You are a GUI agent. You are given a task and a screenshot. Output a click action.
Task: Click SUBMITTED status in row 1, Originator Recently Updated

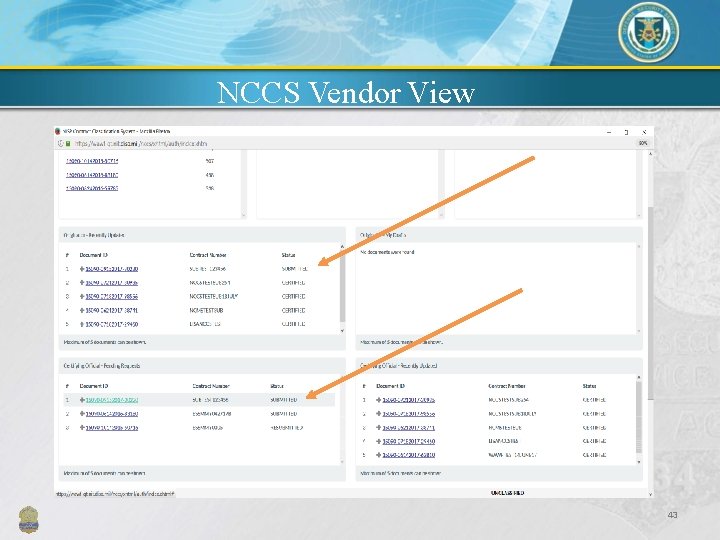click(294, 269)
